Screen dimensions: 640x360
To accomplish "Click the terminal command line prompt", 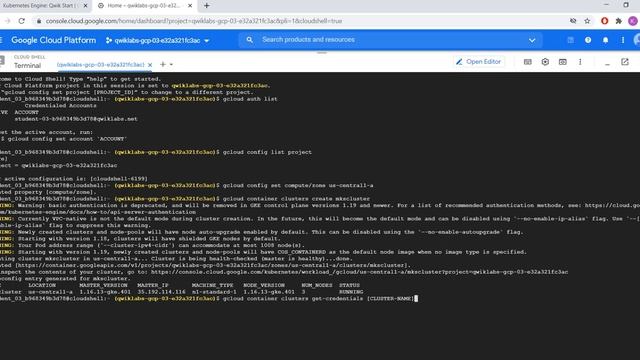I will tap(318, 298).
